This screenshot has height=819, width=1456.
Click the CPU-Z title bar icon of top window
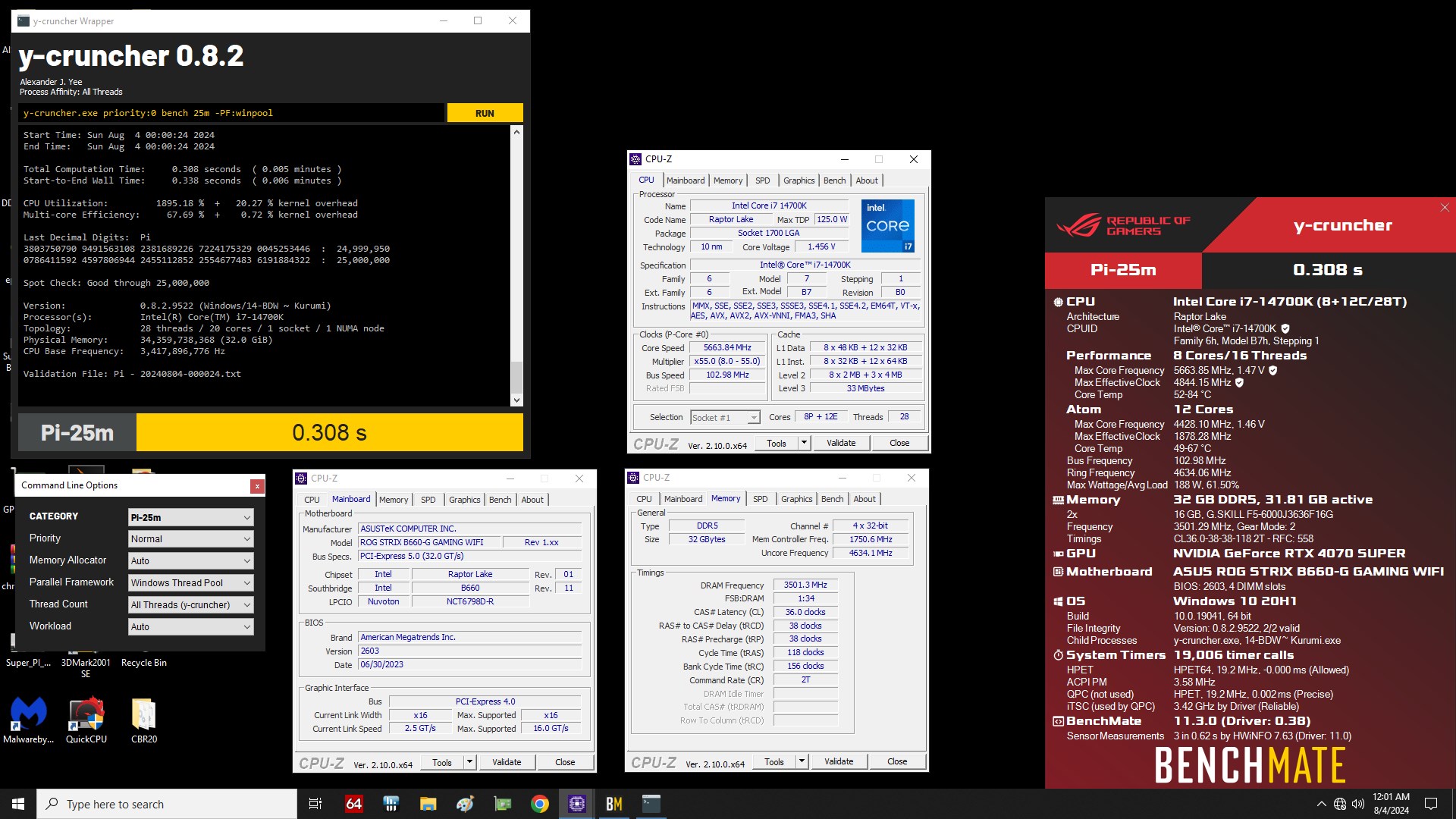coord(635,159)
